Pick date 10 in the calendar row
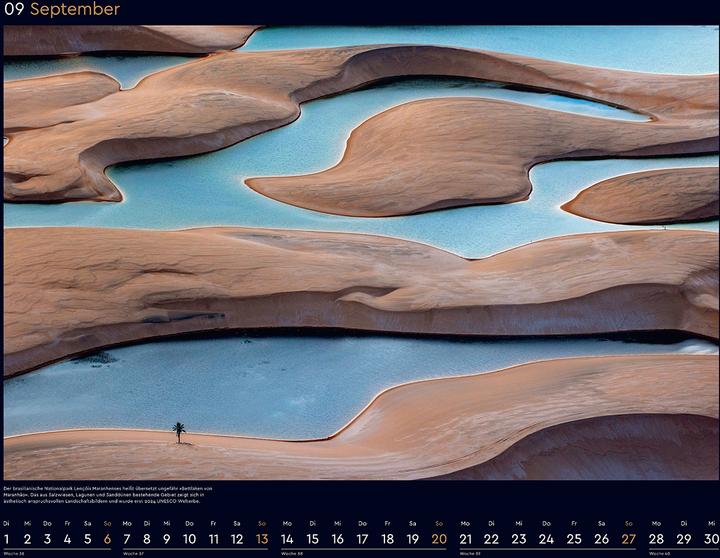This screenshot has width=720, height=558. [x=189, y=539]
